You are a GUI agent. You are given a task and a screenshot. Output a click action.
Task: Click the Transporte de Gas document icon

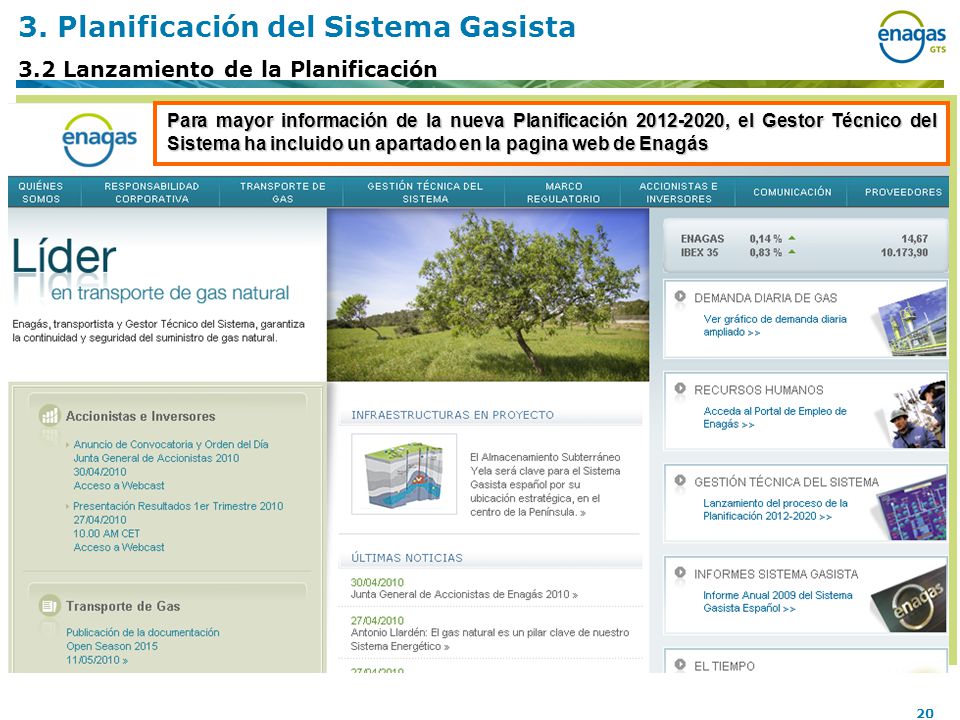49,606
